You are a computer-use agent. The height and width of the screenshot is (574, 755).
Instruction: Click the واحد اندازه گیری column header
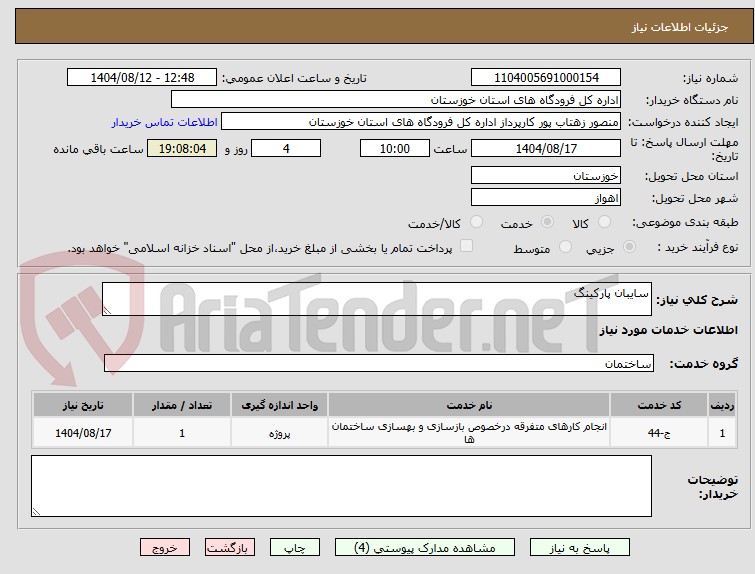[x=279, y=405]
